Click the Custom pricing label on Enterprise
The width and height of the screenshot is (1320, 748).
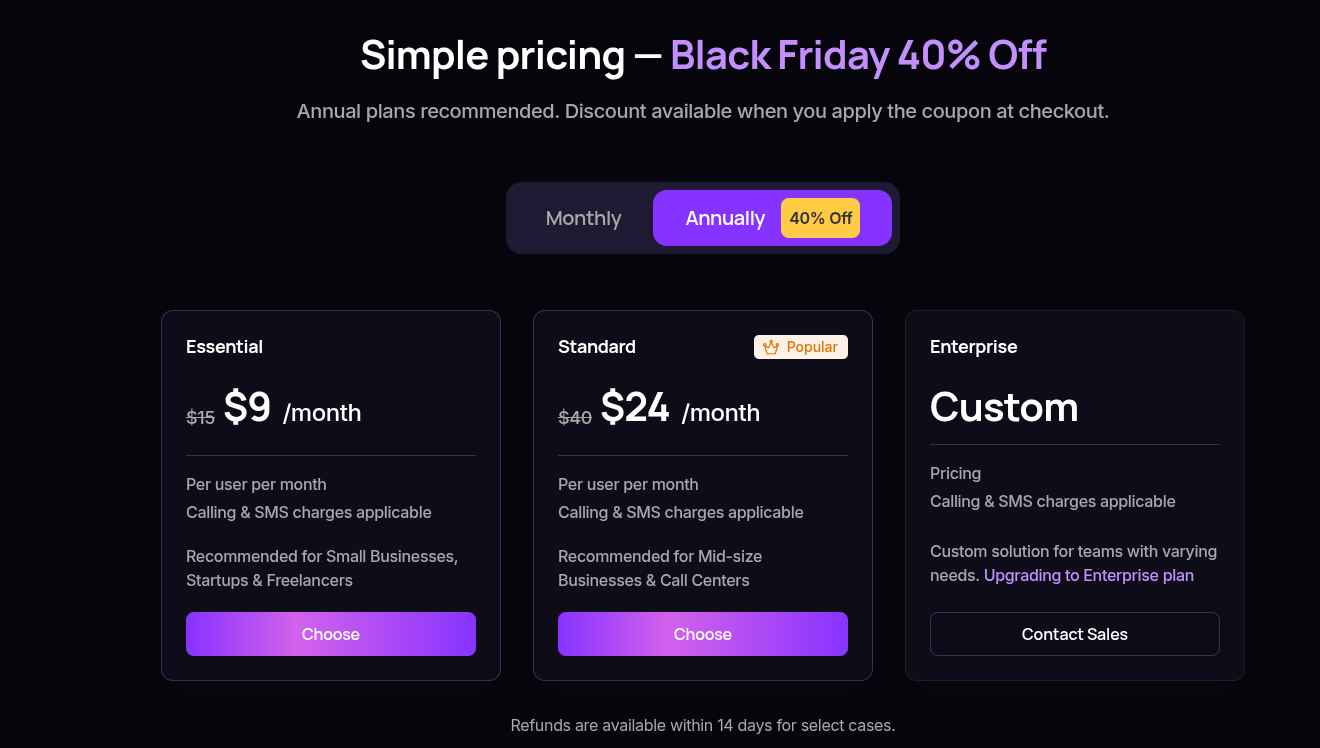[x=1004, y=407]
